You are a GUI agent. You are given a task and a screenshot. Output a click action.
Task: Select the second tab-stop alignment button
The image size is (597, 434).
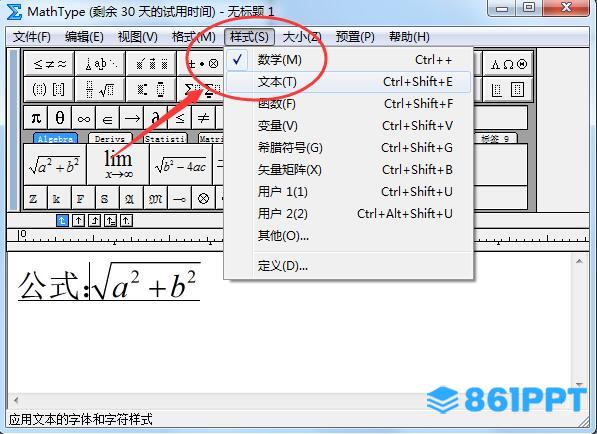(x=78, y=220)
